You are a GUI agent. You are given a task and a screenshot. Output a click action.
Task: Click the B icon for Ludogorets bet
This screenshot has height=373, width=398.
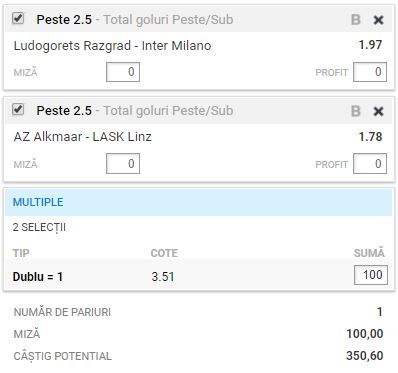(x=356, y=20)
